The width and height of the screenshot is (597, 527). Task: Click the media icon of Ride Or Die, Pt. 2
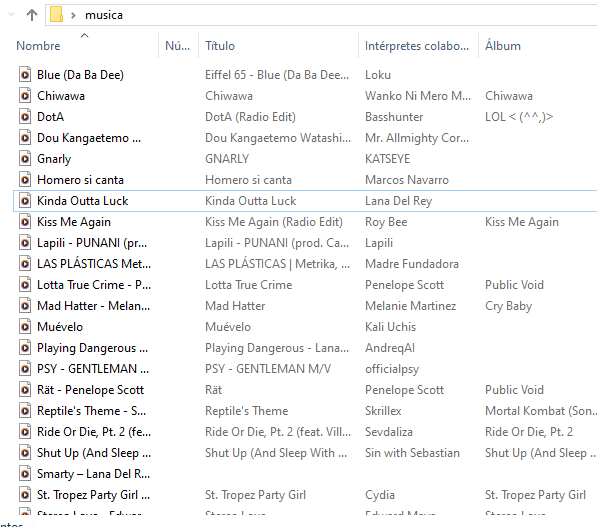25,431
